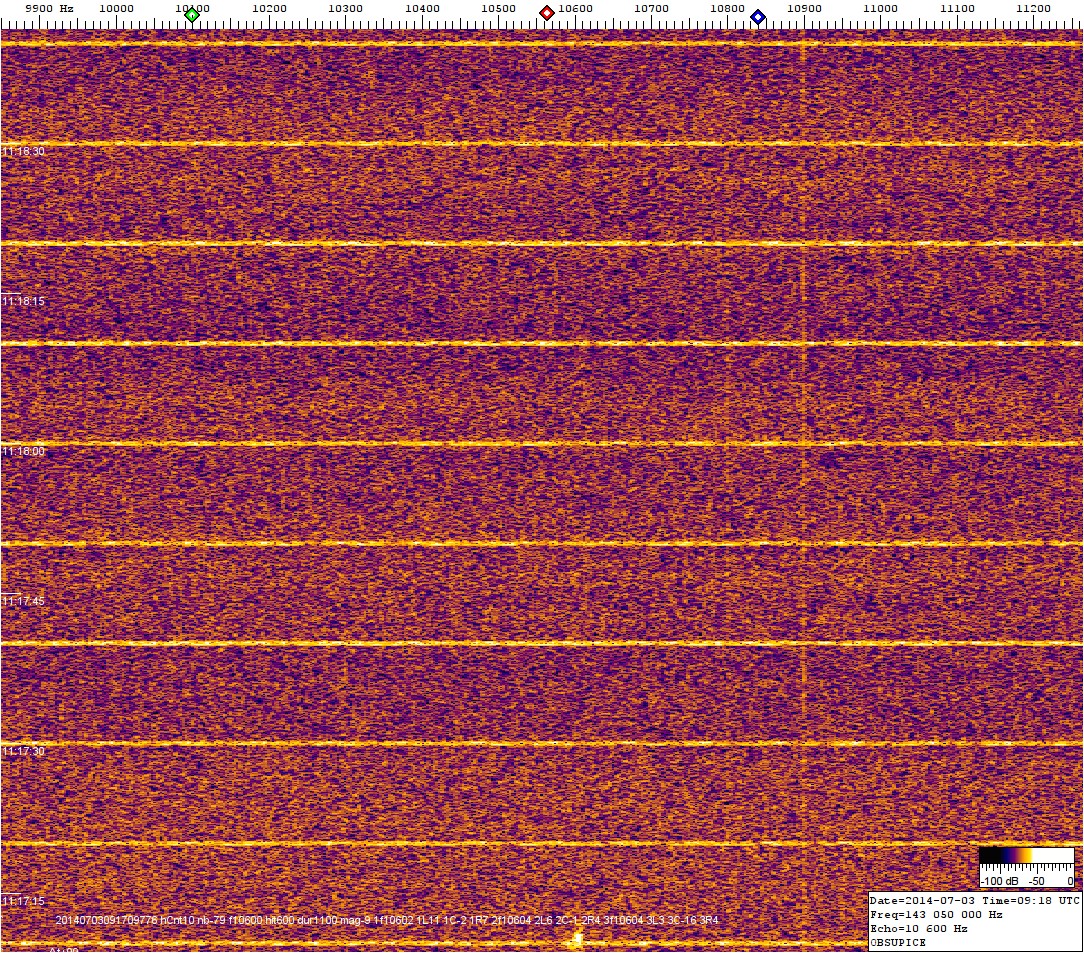Screen dimensions: 1084x953
Task: Click the 11:17:30 time stamp
Action: pos(24,751)
